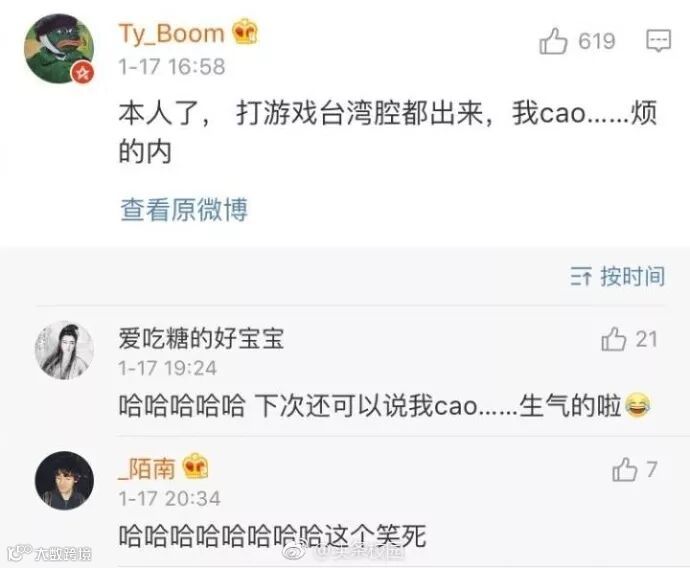Open 爱吃糖的好宝宝's avatar picture
690x568 pixels.
(x=64, y=350)
